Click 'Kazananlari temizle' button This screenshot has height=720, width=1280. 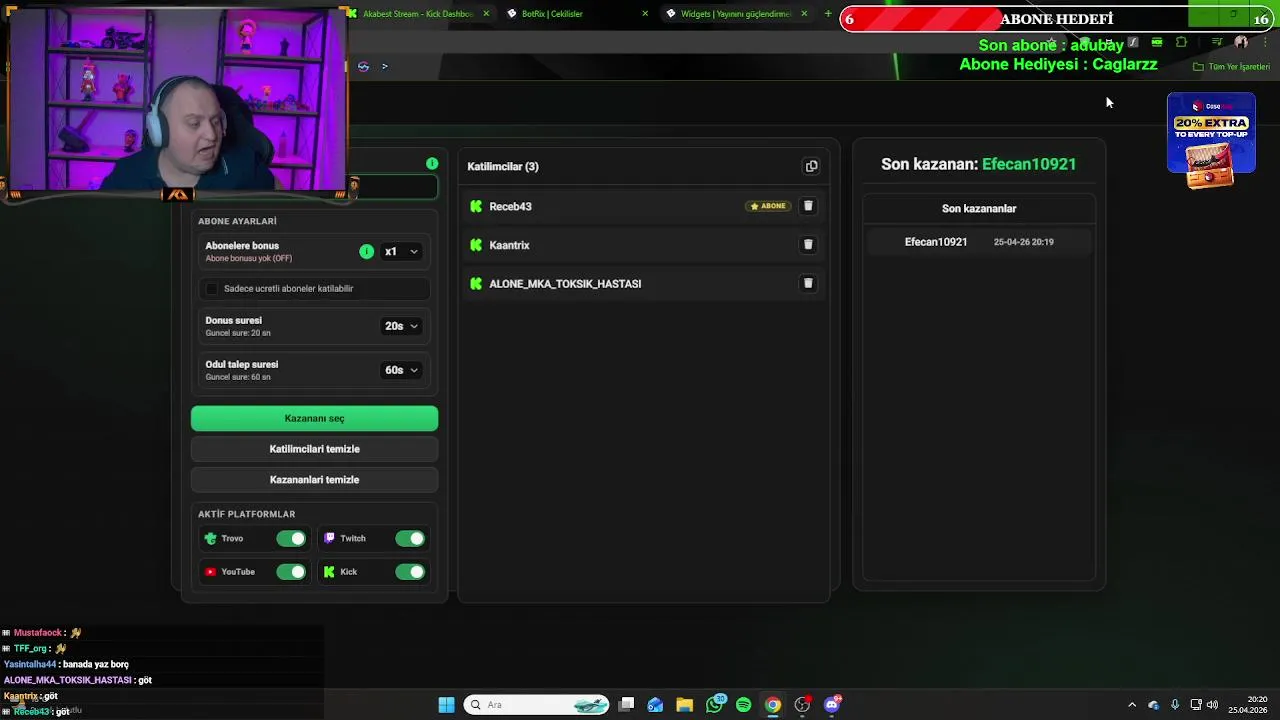[314, 480]
